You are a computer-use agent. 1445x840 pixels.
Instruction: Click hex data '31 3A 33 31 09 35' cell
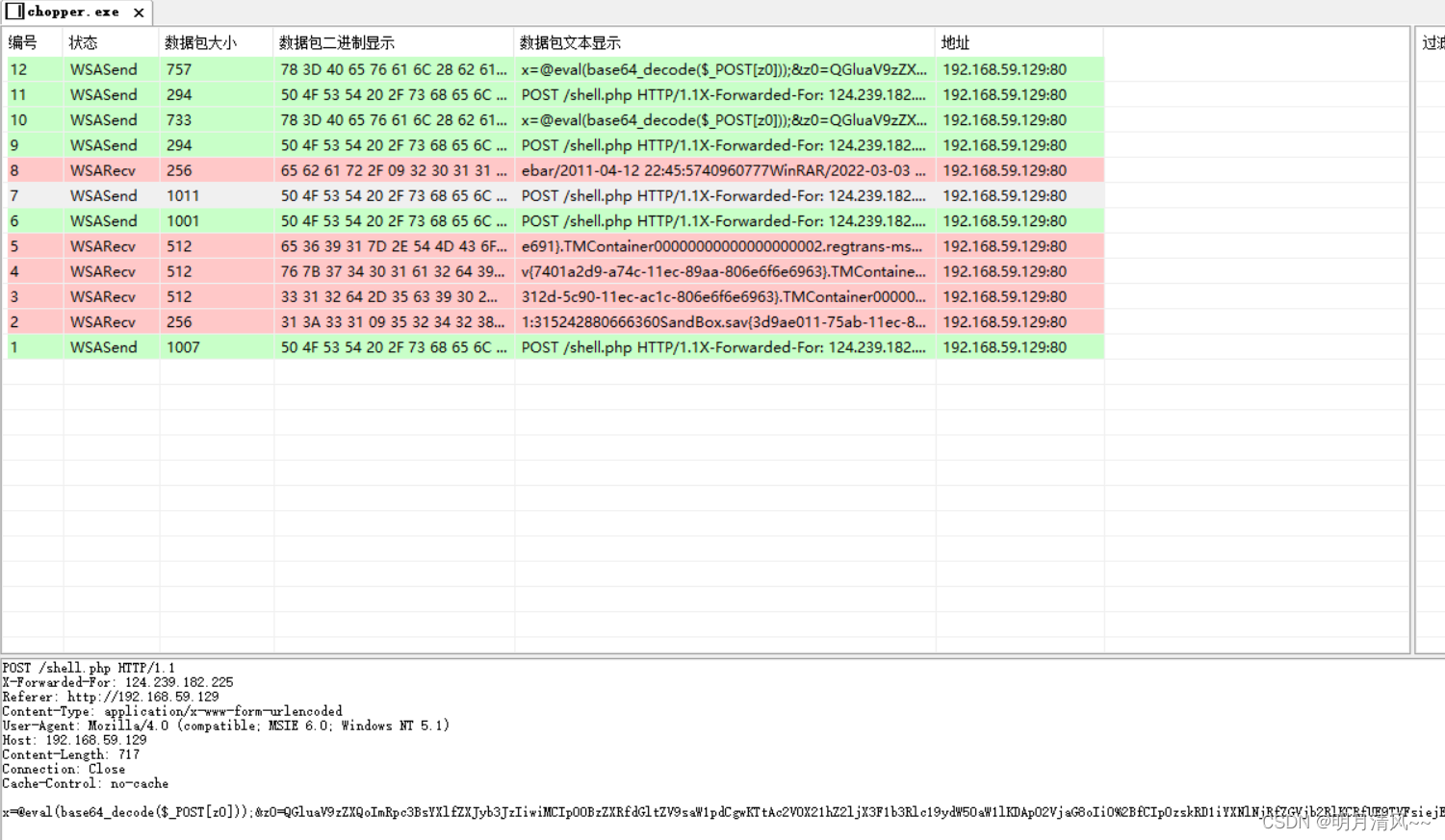[394, 321]
